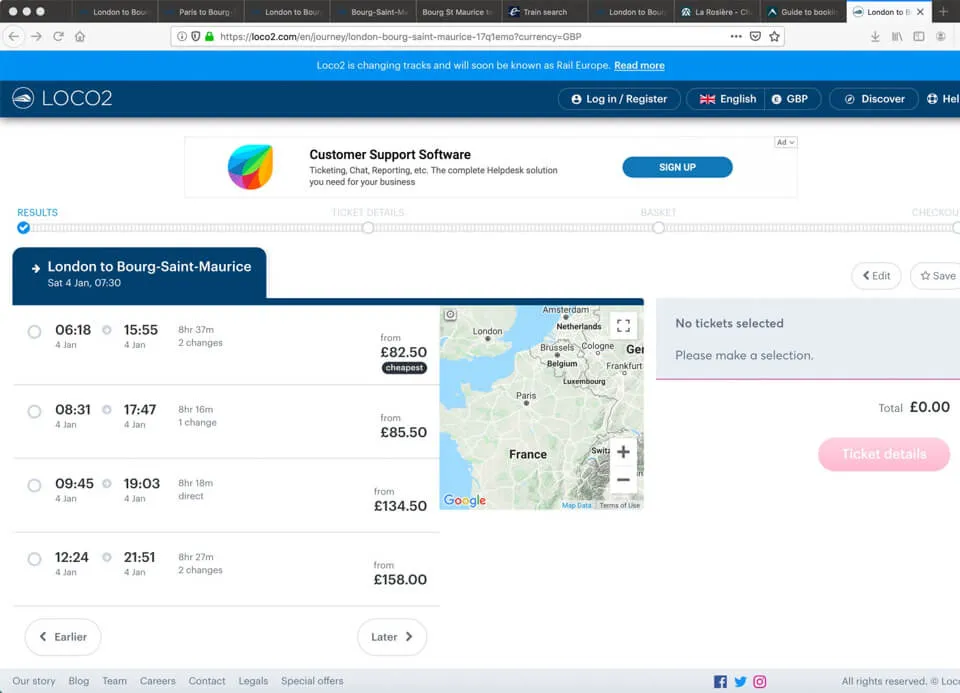Click the Results step marker
The height and width of the screenshot is (693, 960).
click(23, 228)
